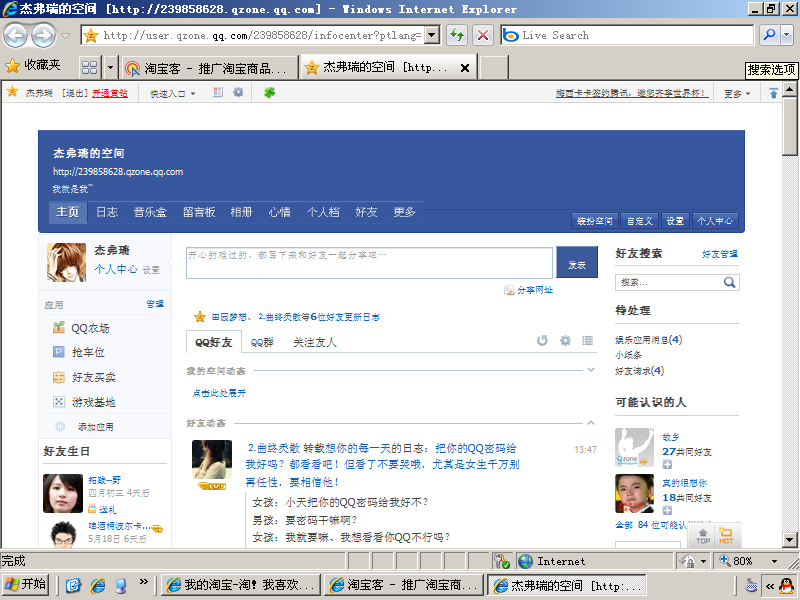Image resolution: width=800 pixels, height=600 pixels.
Task: Go back with the browser Back arrow
Action: pyautogui.click(x=16, y=36)
